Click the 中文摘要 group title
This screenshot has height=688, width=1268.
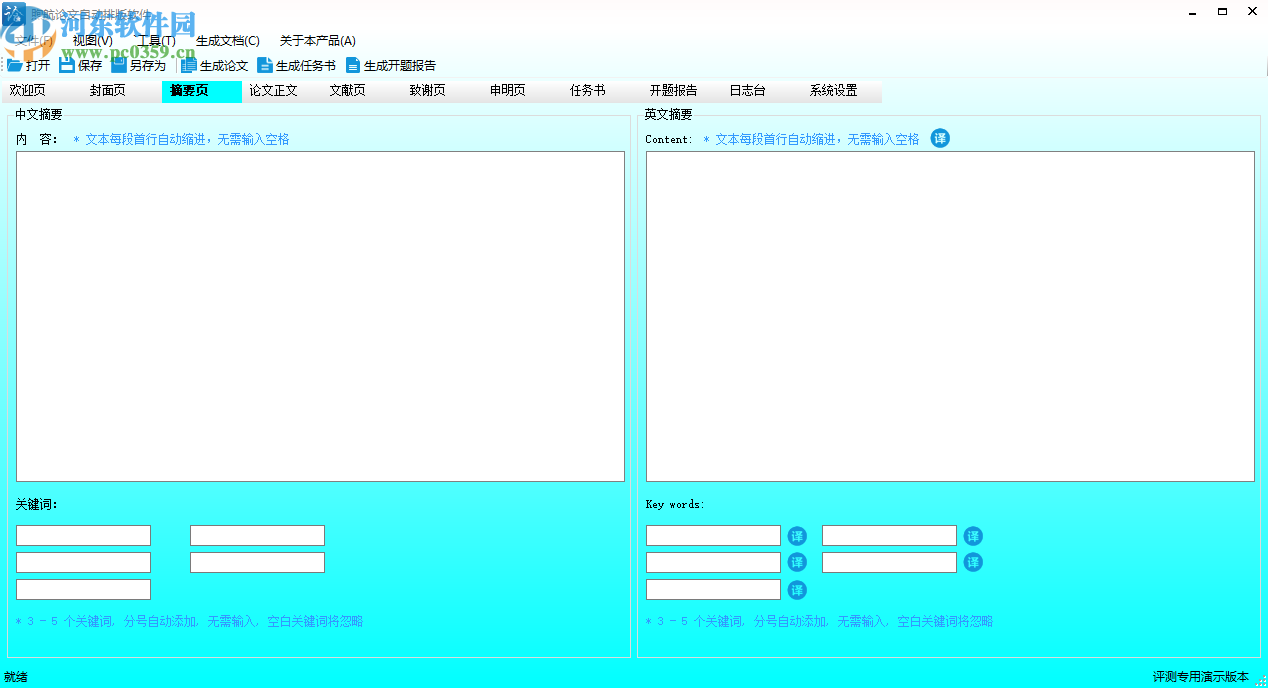[x=38, y=115]
